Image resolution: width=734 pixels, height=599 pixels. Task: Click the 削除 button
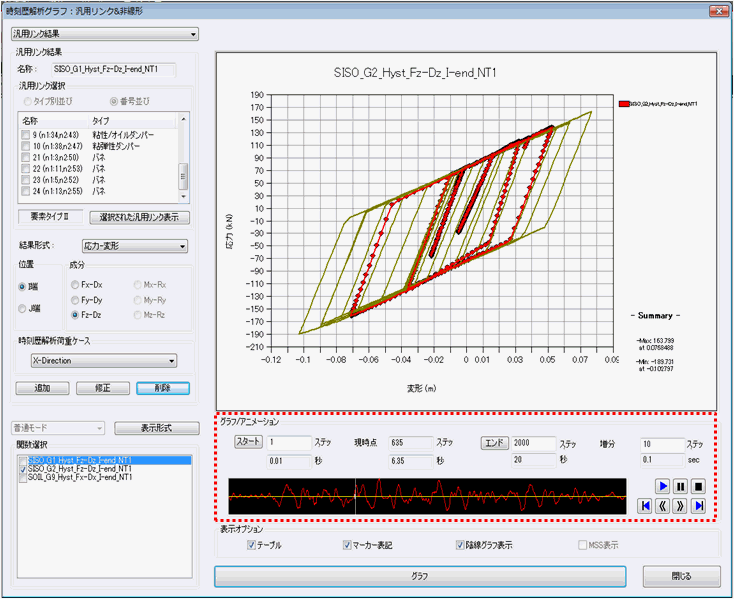[163, 388]
